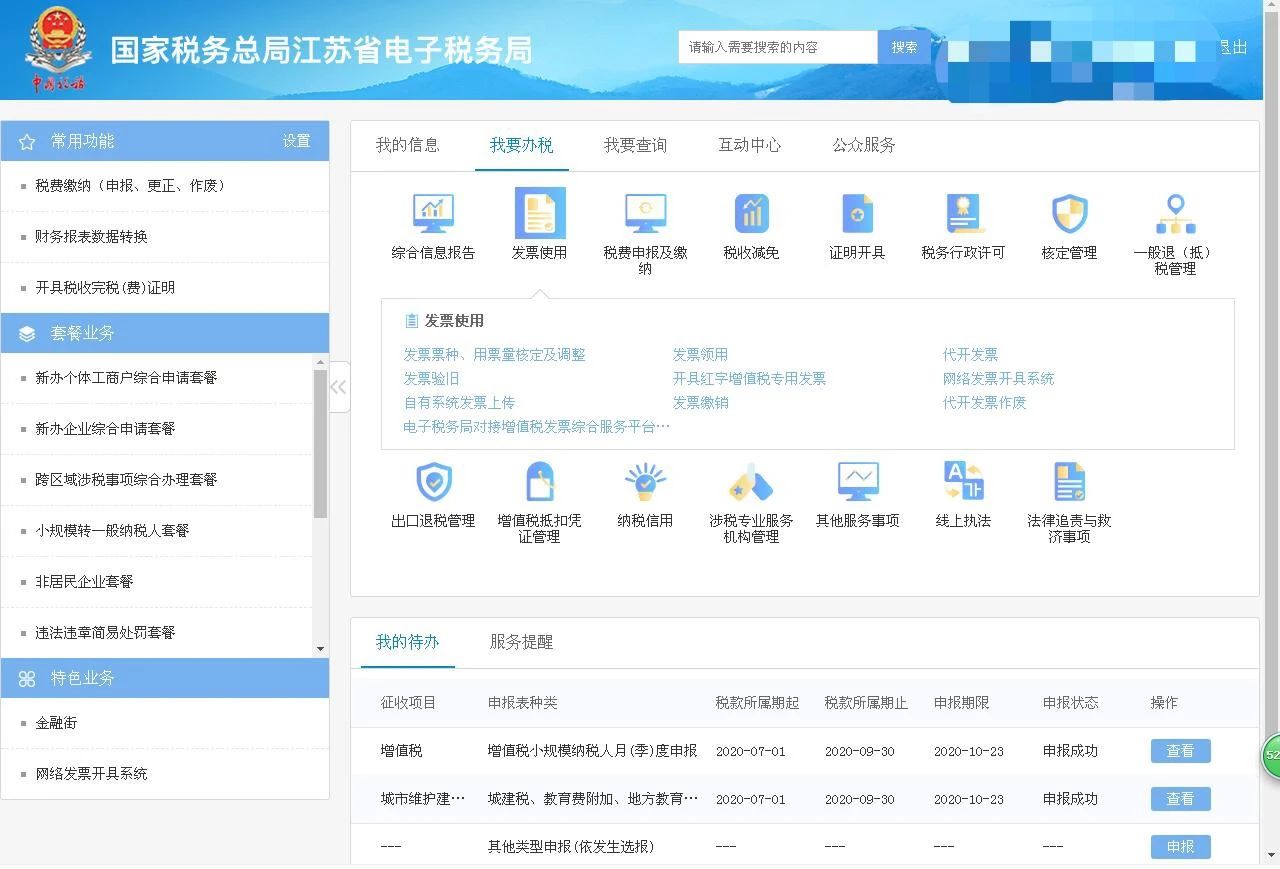Click the layers icon beside 套餐业务
1280x869 pixels.
27,333
